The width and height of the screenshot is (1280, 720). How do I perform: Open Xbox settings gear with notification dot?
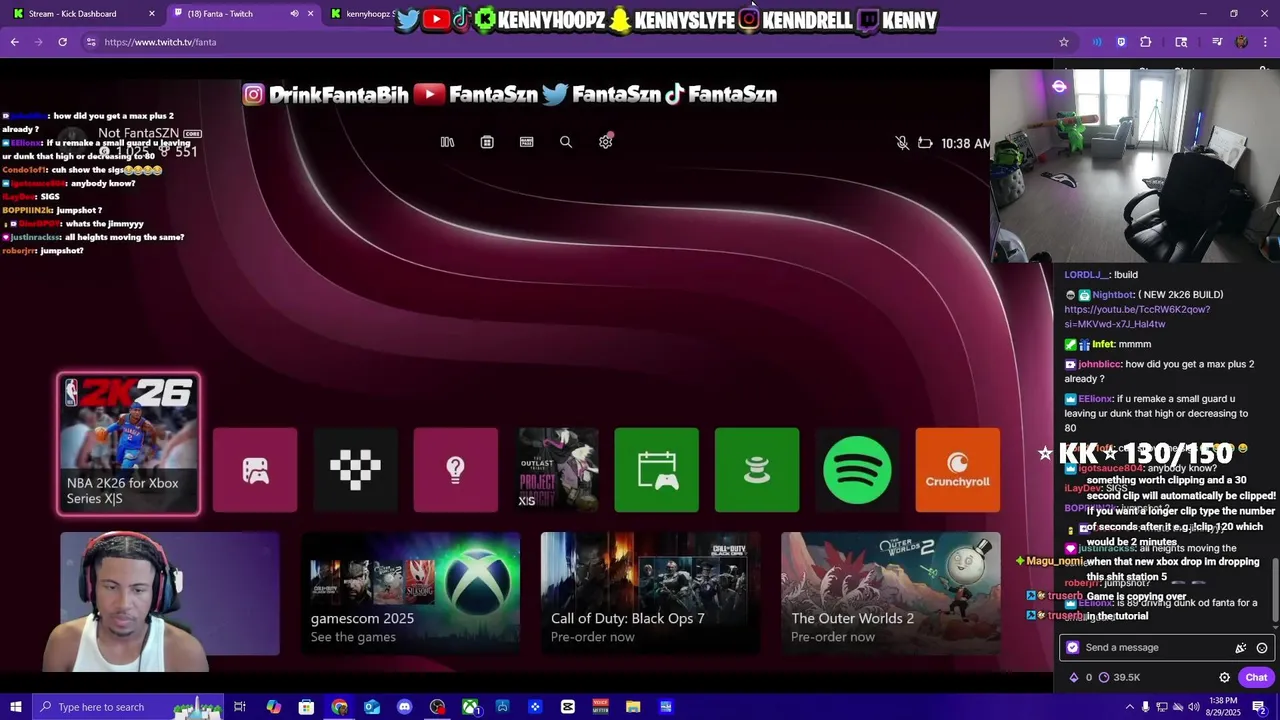tap(605, 141)
